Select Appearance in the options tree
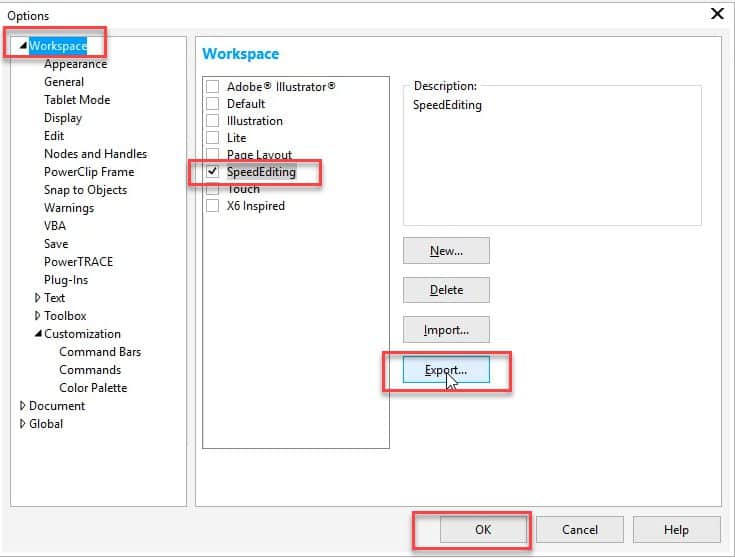Image resolution: width=735 pixels, height=558 pixels. click(x=75, y=64)
